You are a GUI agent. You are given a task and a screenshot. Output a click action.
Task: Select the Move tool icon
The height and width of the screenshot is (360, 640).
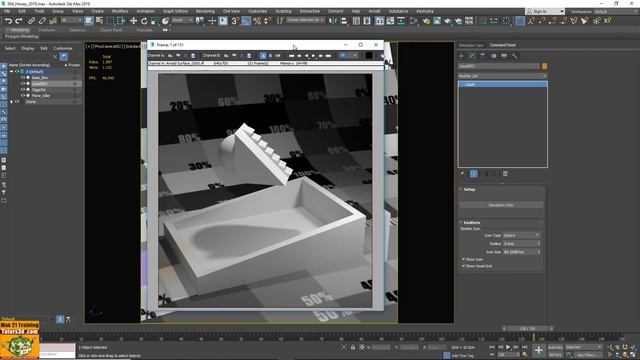[x=133, y=20]
